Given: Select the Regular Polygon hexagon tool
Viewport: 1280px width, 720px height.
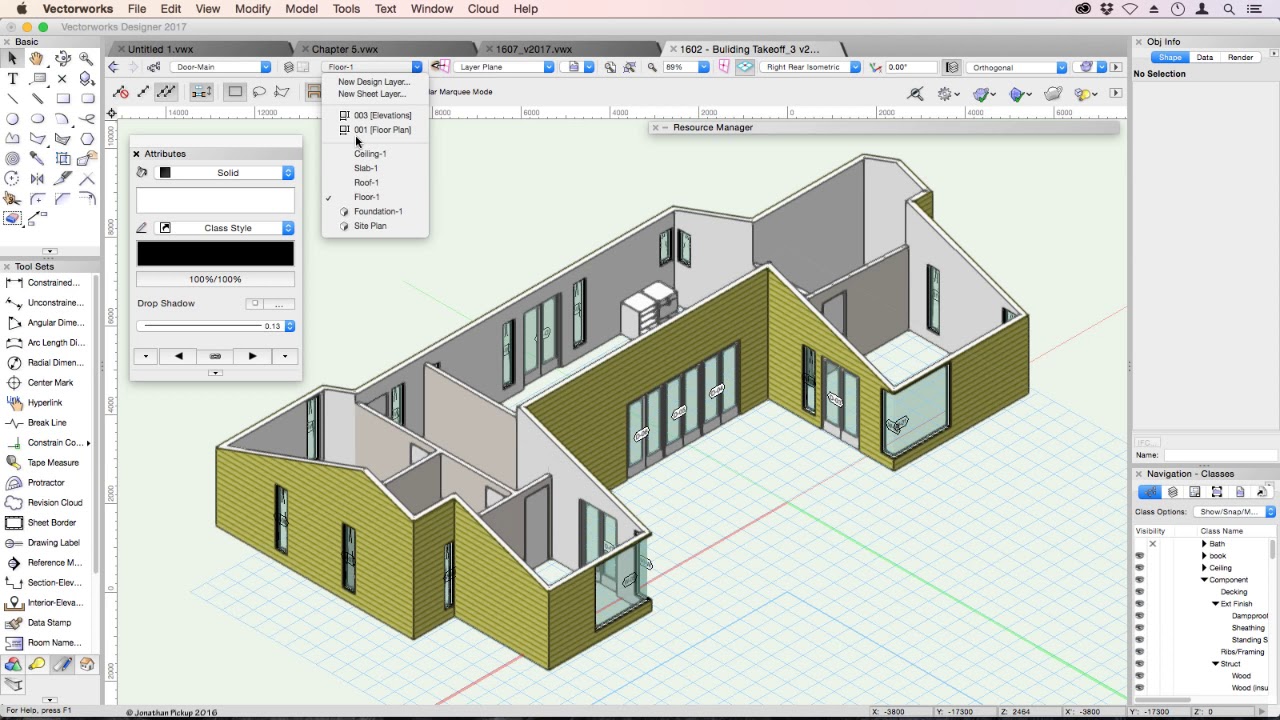Looking at the screenshot, I should [x=87, y=139].
